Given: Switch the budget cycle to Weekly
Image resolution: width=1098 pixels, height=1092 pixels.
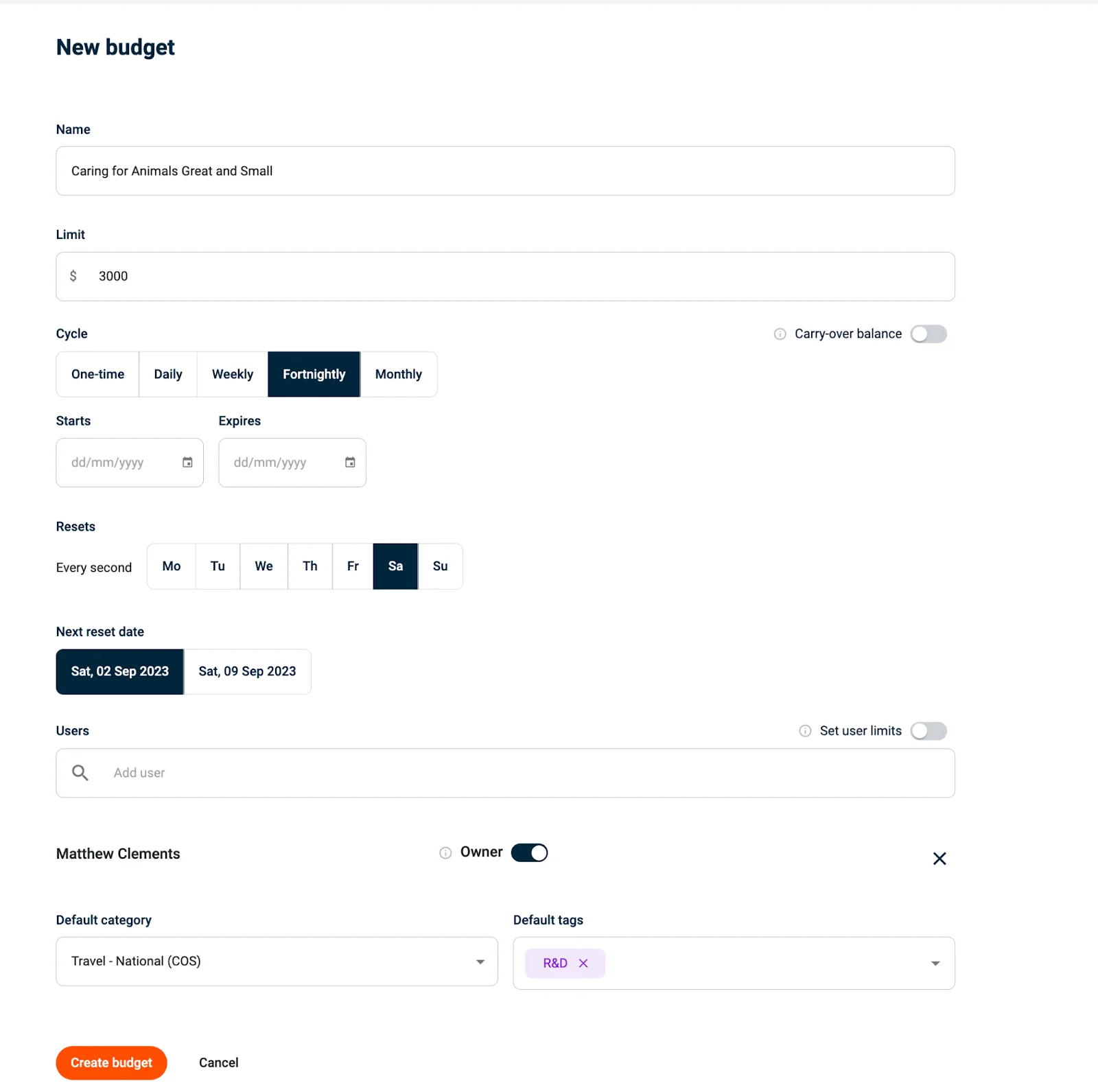Looking at the screenshot, I should 232,374.
